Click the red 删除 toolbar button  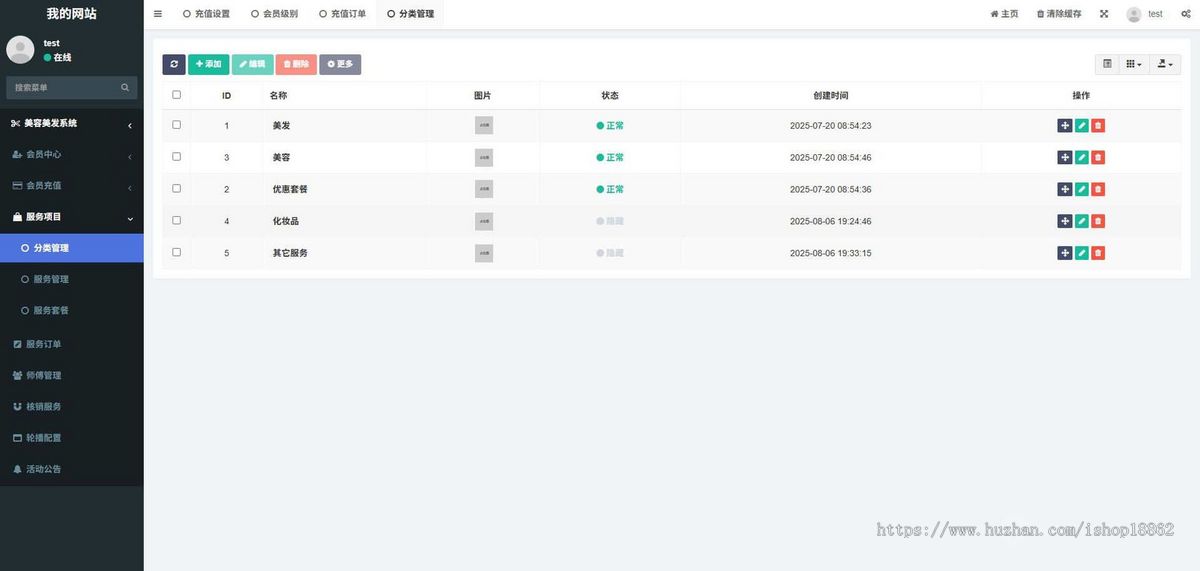click(x=296, y=64)
